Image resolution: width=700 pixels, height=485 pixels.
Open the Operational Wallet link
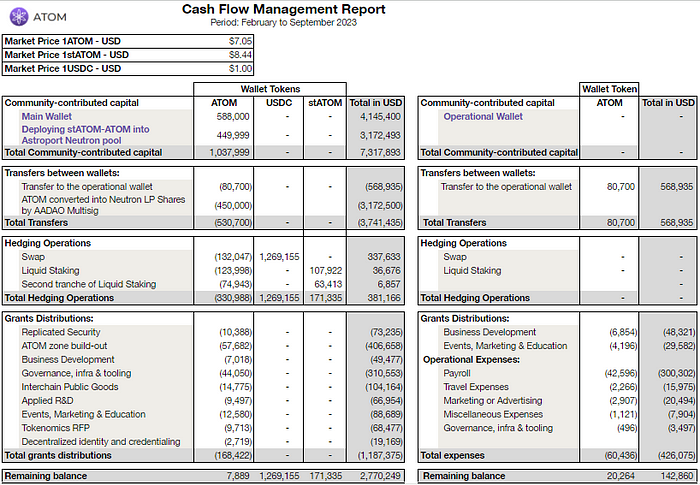[x=484, y=117]
